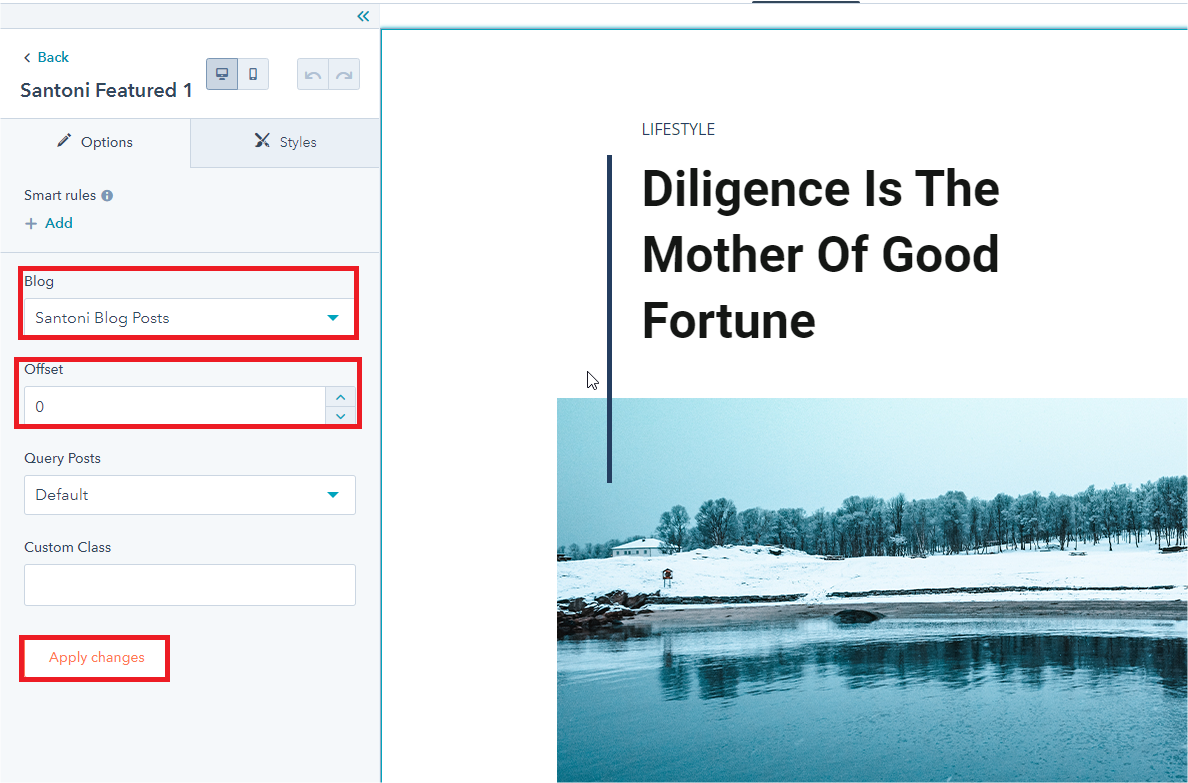This screenshot has width=1188, height=783.
Task: Click the Undo arrow icon
Action: point(313,75)
